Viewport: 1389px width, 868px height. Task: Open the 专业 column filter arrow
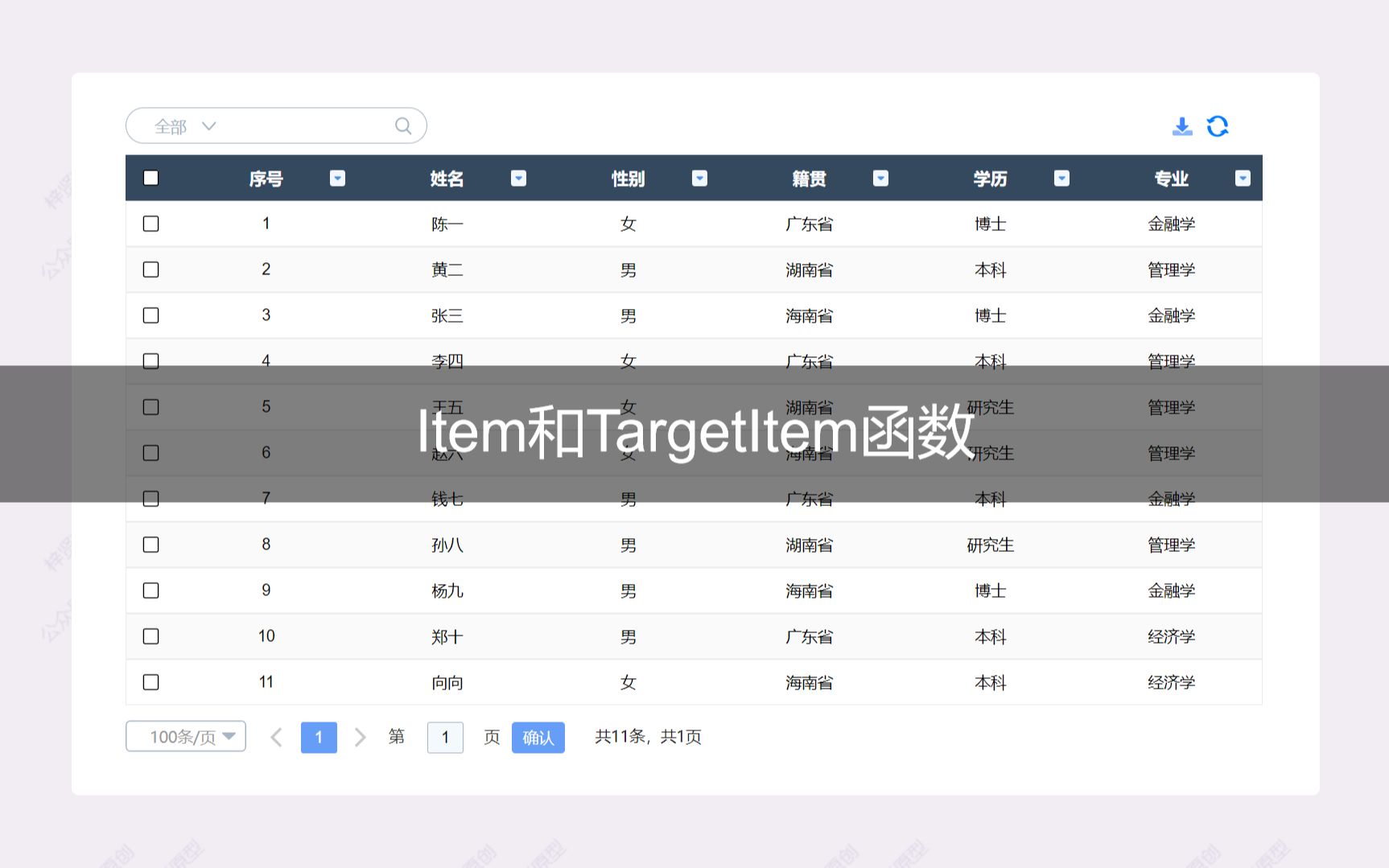point(1243,179)
